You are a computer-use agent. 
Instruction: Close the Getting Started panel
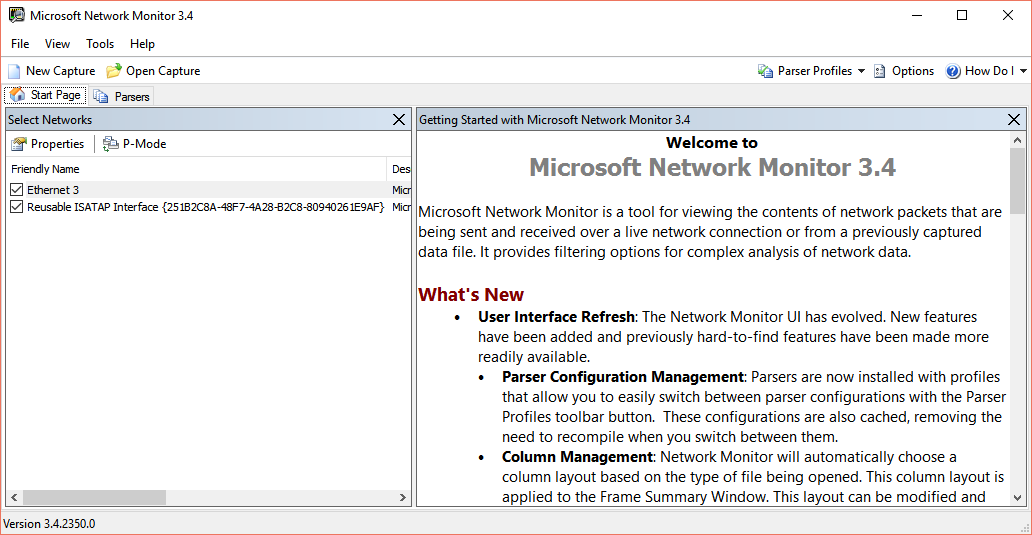1014,119
